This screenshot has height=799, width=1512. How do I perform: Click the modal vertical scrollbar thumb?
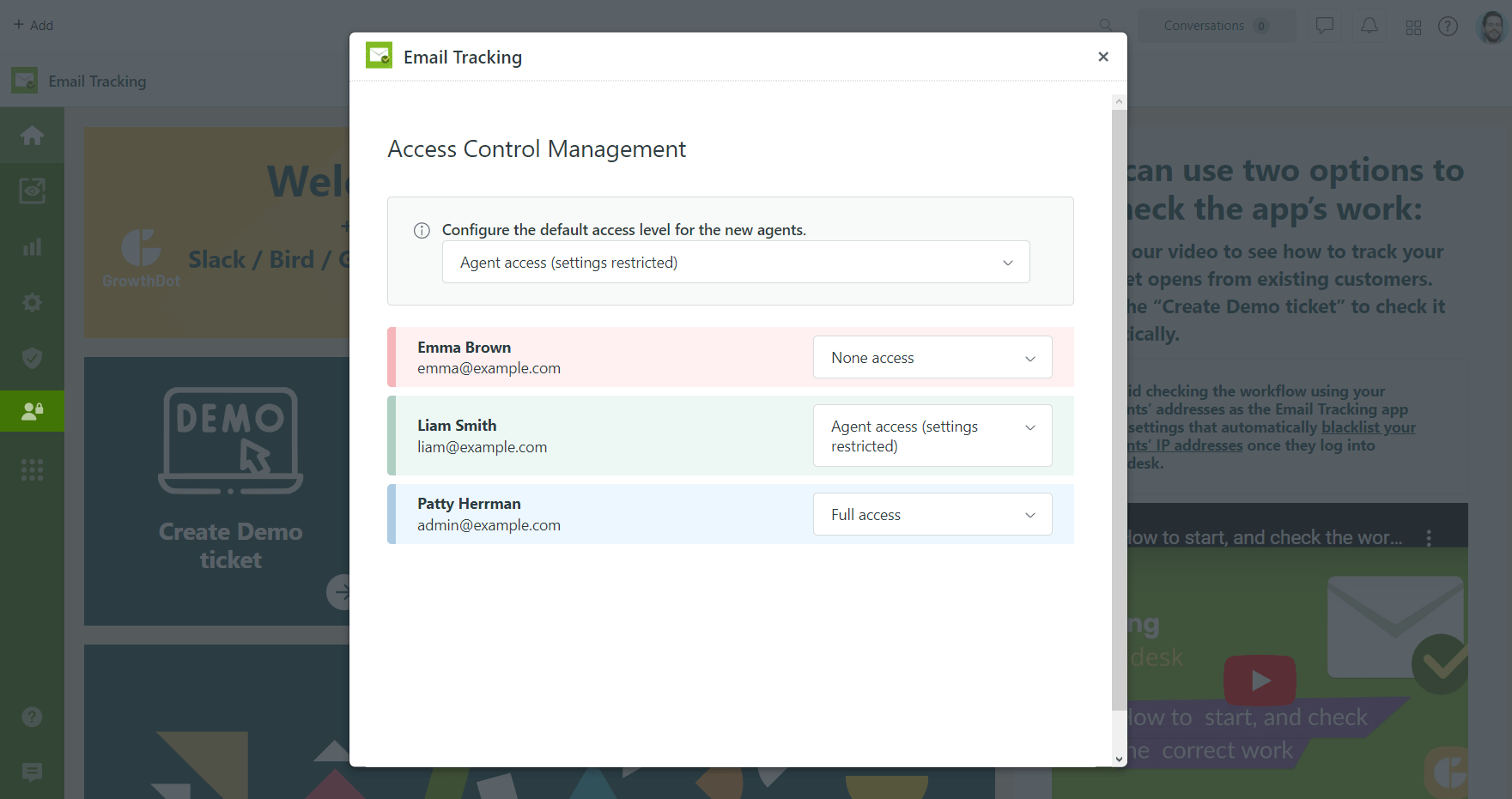[x=1119, y=409]
